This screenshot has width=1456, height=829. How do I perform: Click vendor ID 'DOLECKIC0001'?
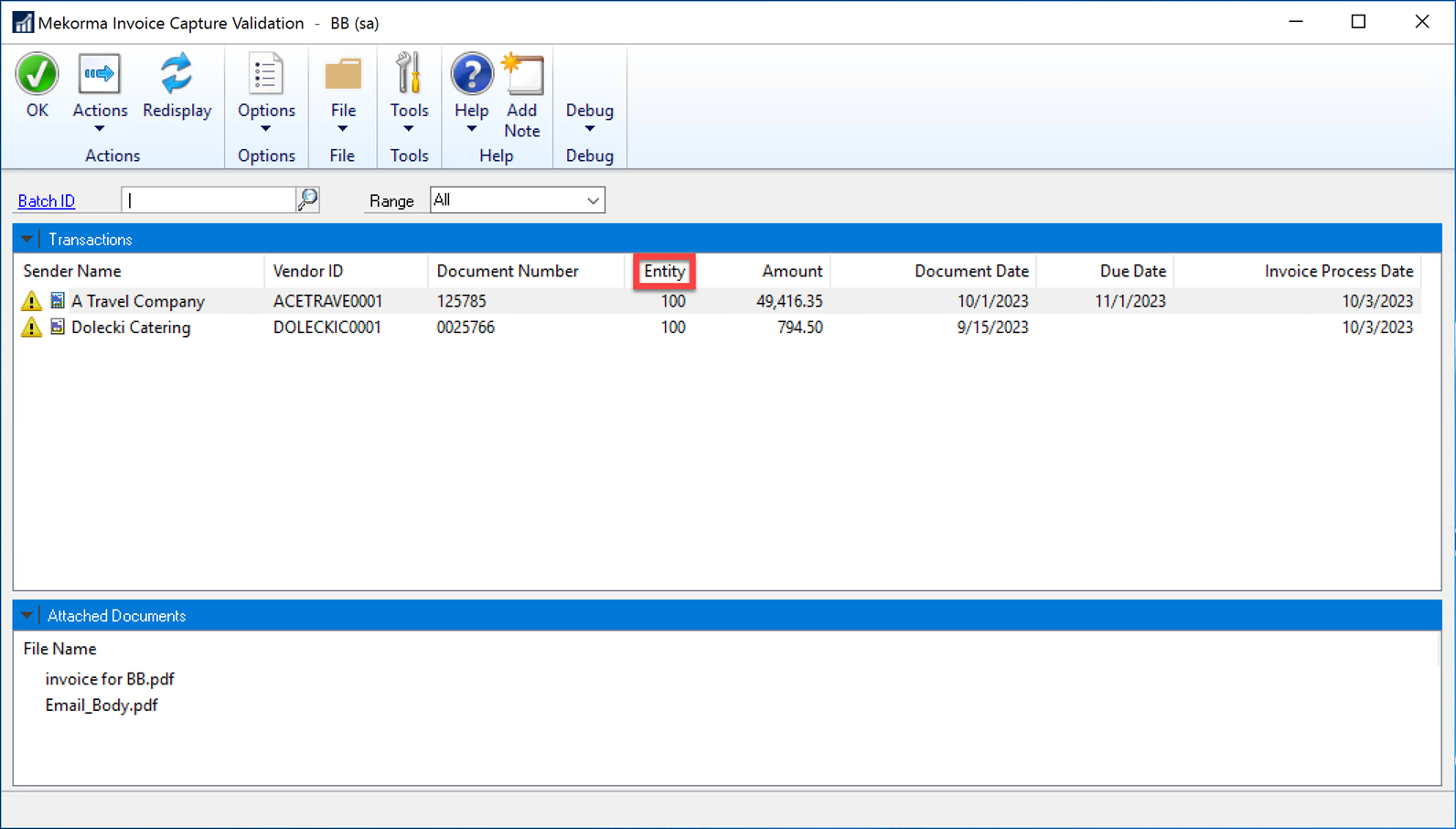coord(327,328)
